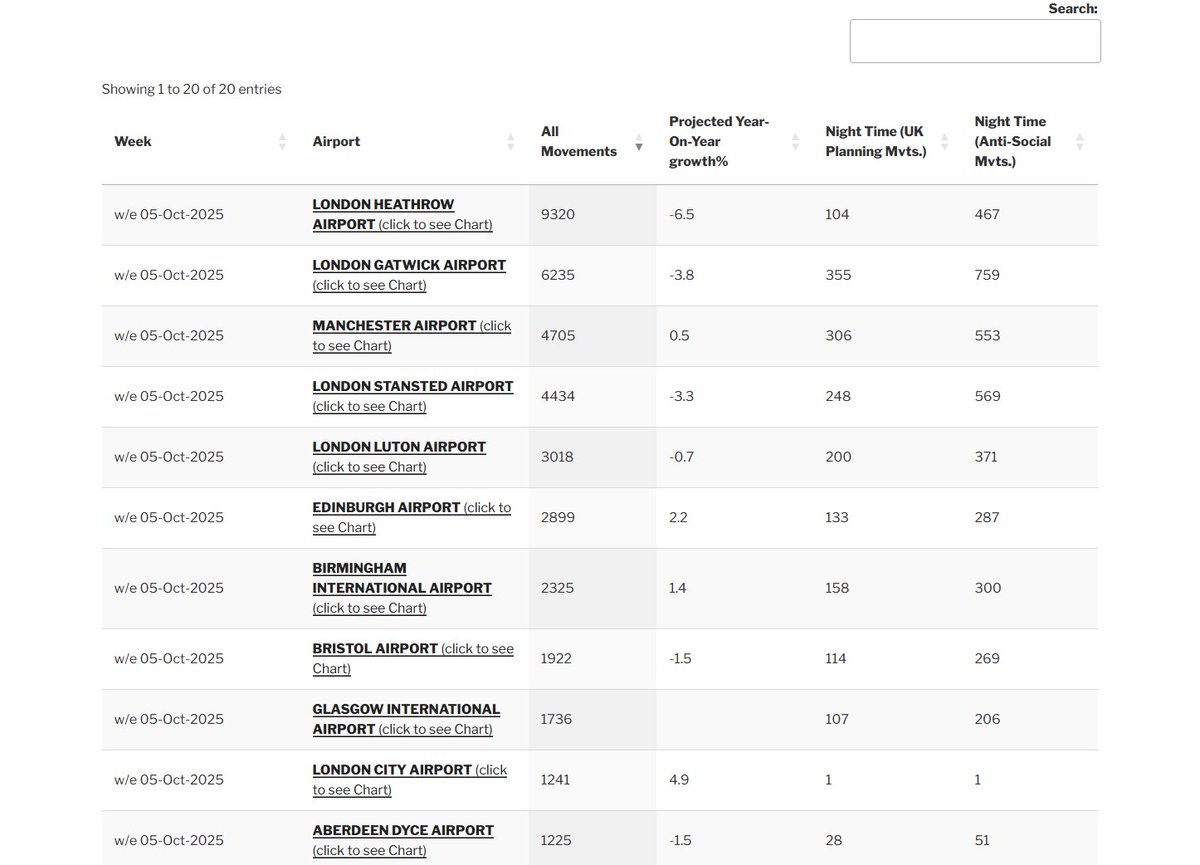Viewport: 1200px width, 865px height.
Task: Select Luton movements value 3018
Action: click(558, 457)
